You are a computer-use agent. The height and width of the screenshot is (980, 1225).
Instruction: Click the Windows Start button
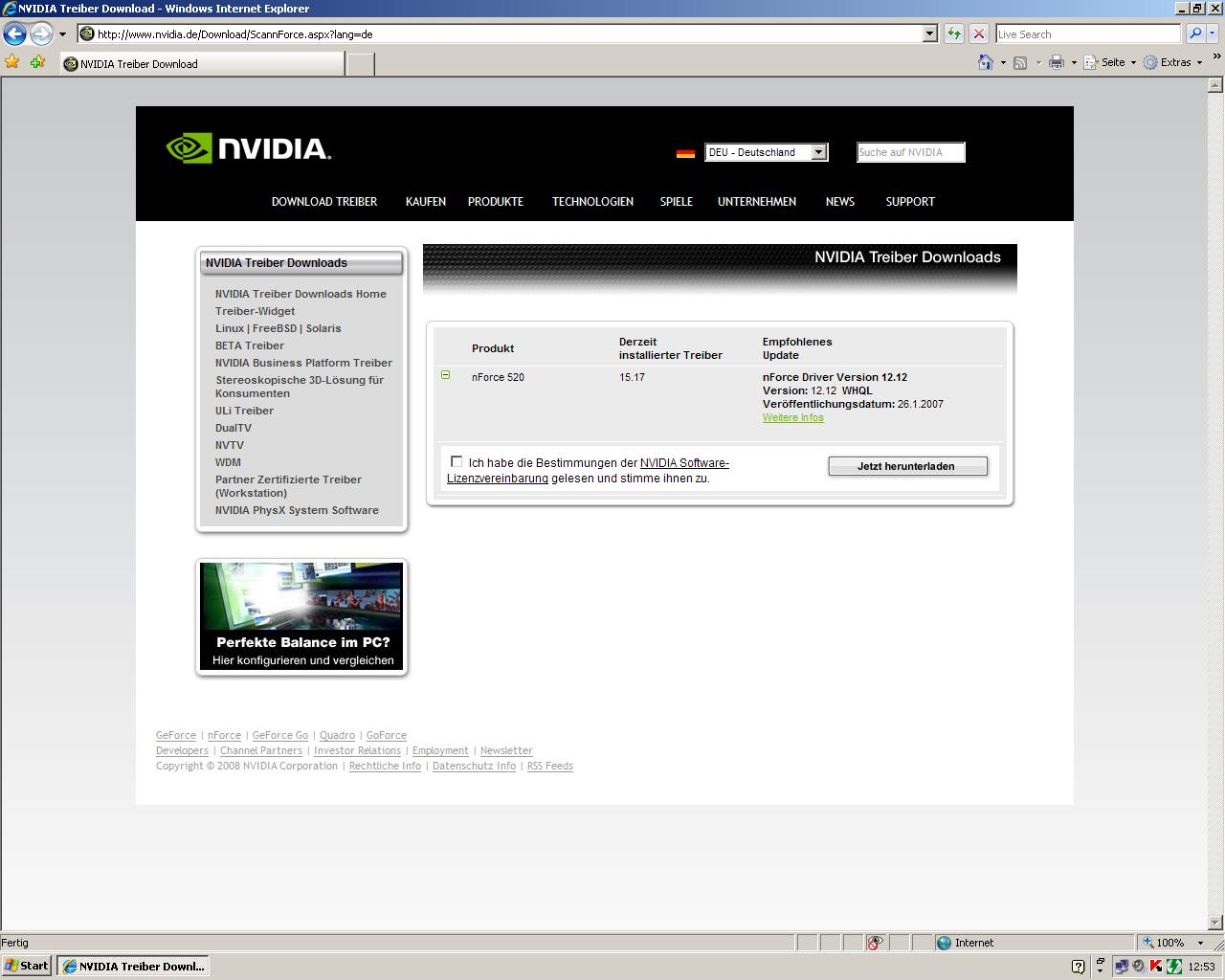pyautogui.click(x=27, y=966)
